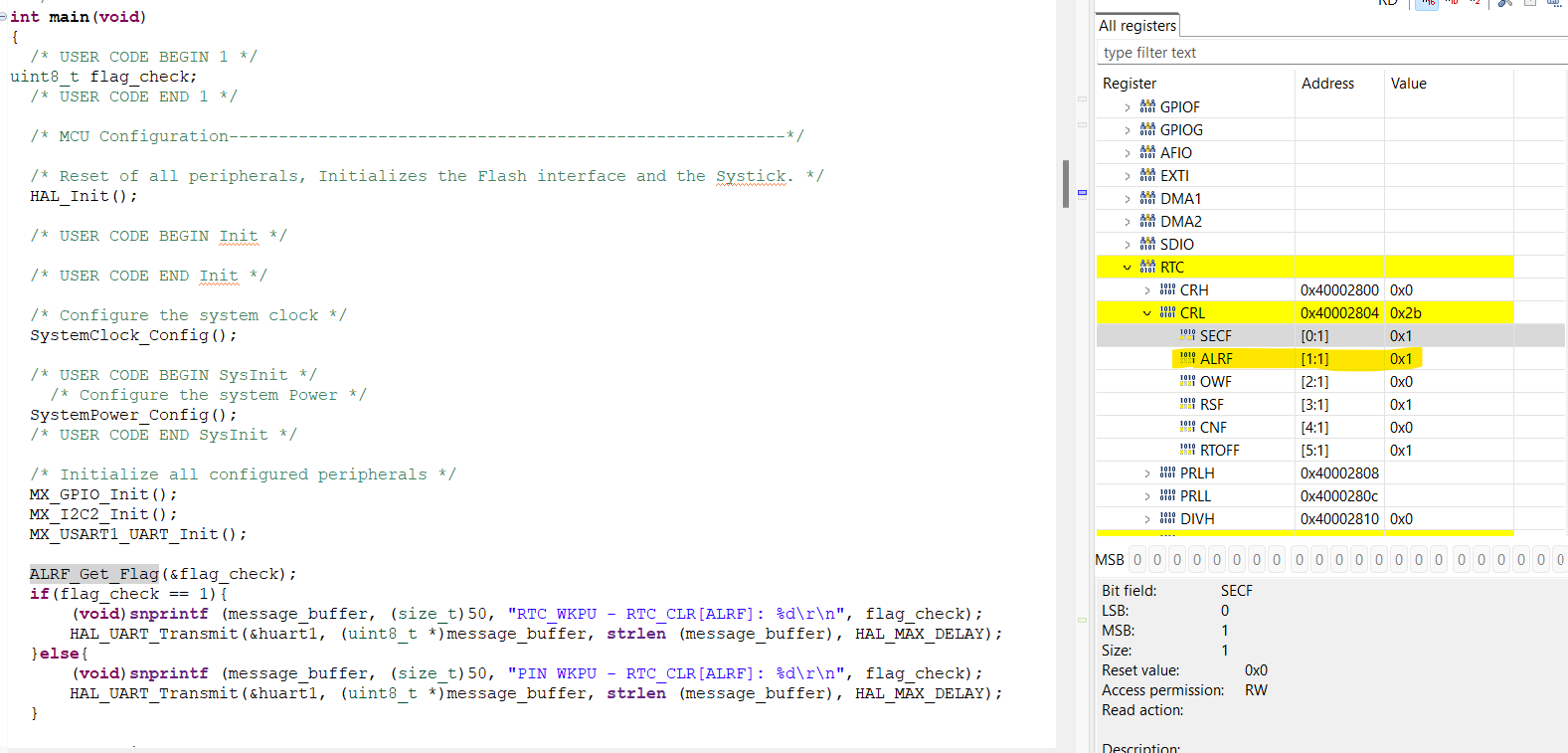
Task: Click the CNF bit field icon
Action: coord(1187,427)
